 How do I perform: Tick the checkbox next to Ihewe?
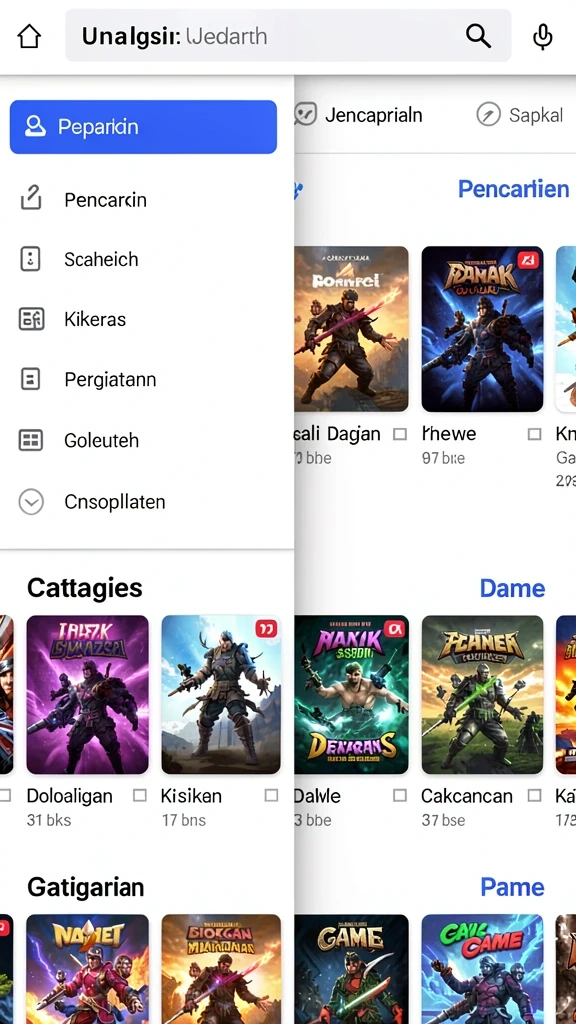[534, 434]
